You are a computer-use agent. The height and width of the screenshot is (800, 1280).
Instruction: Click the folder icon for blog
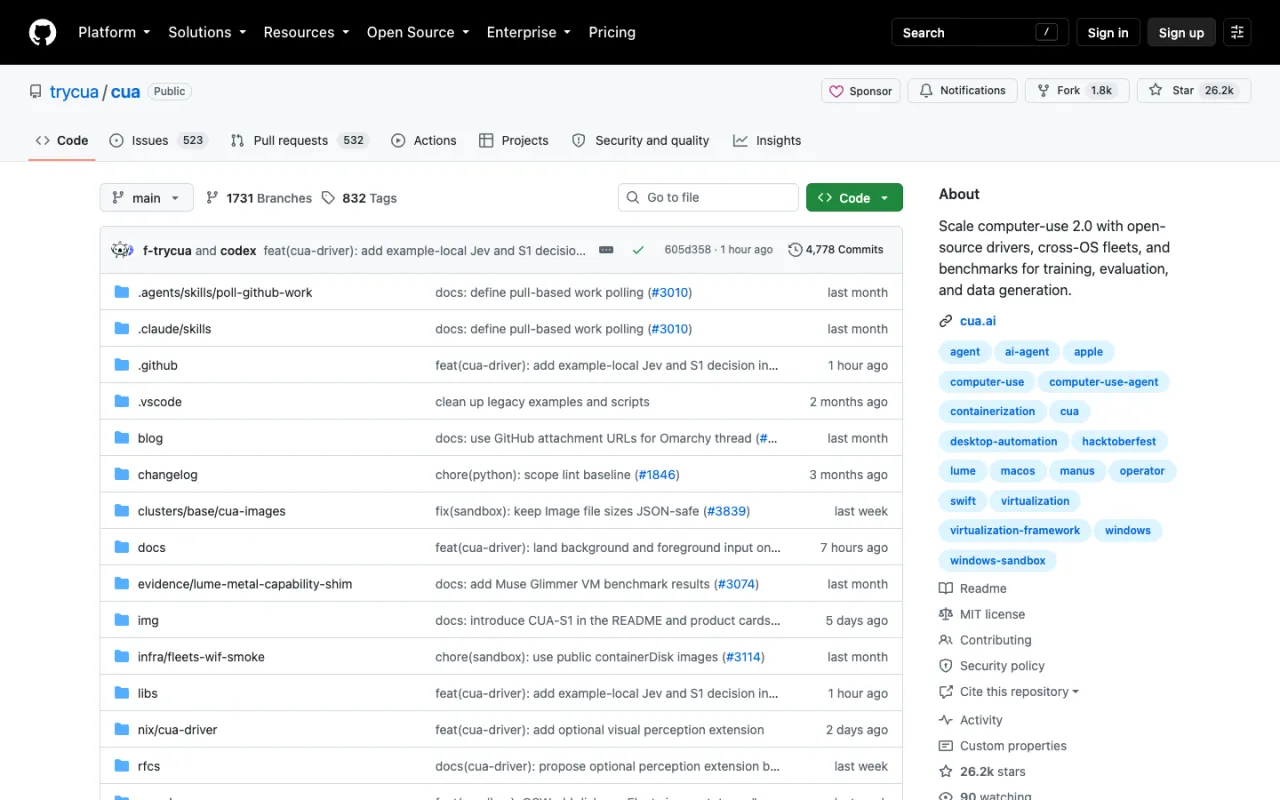point(122,438)
